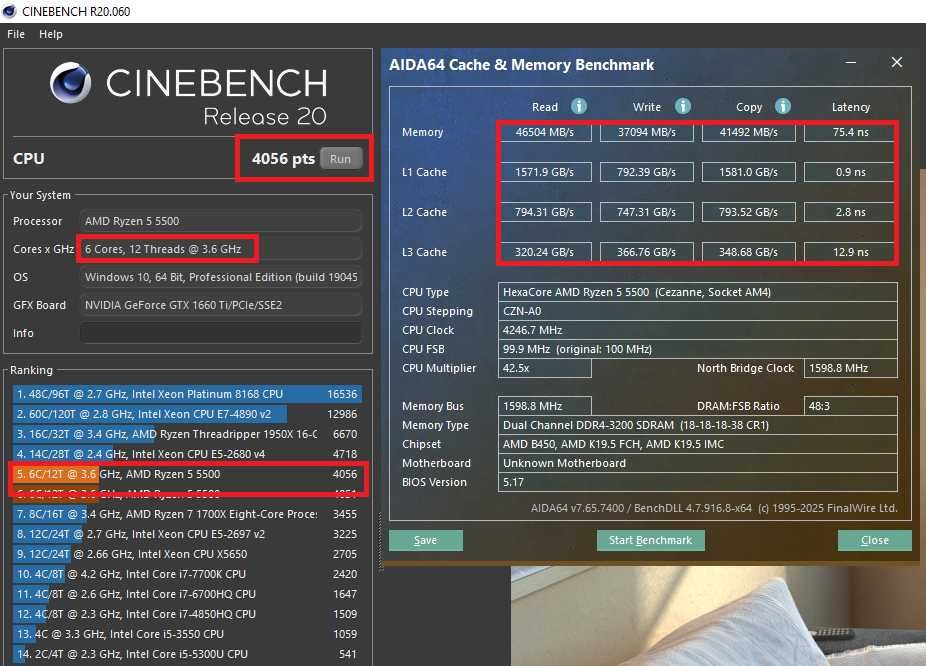926x666 pixels.
Task: Select ranking row Core i5-3550 CPU
Action: click(187, 634)
